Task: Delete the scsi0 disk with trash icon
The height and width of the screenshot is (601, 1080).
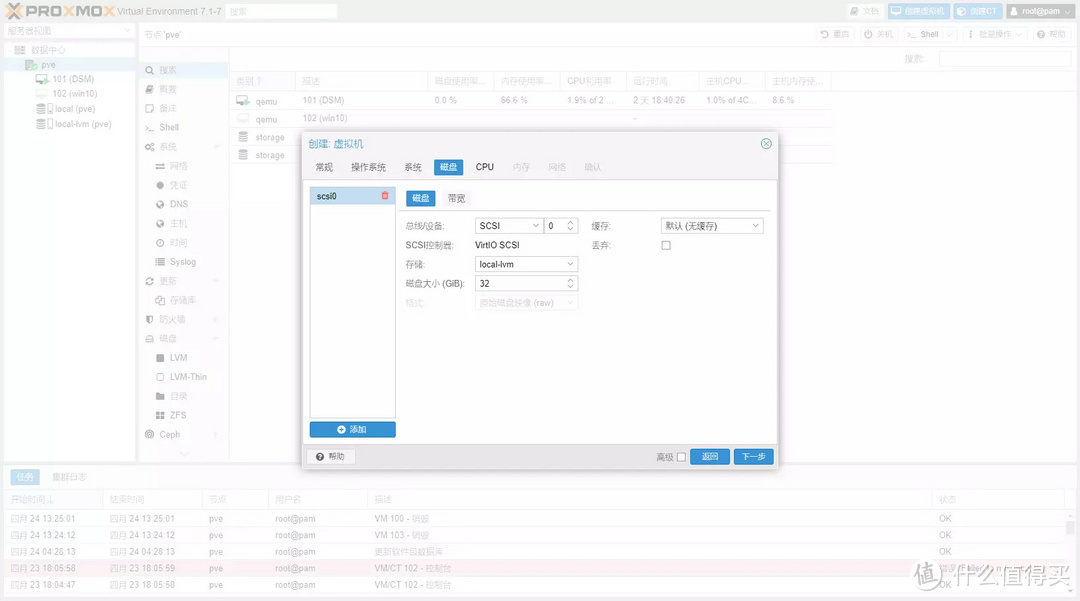Action: tap(385, 196)
